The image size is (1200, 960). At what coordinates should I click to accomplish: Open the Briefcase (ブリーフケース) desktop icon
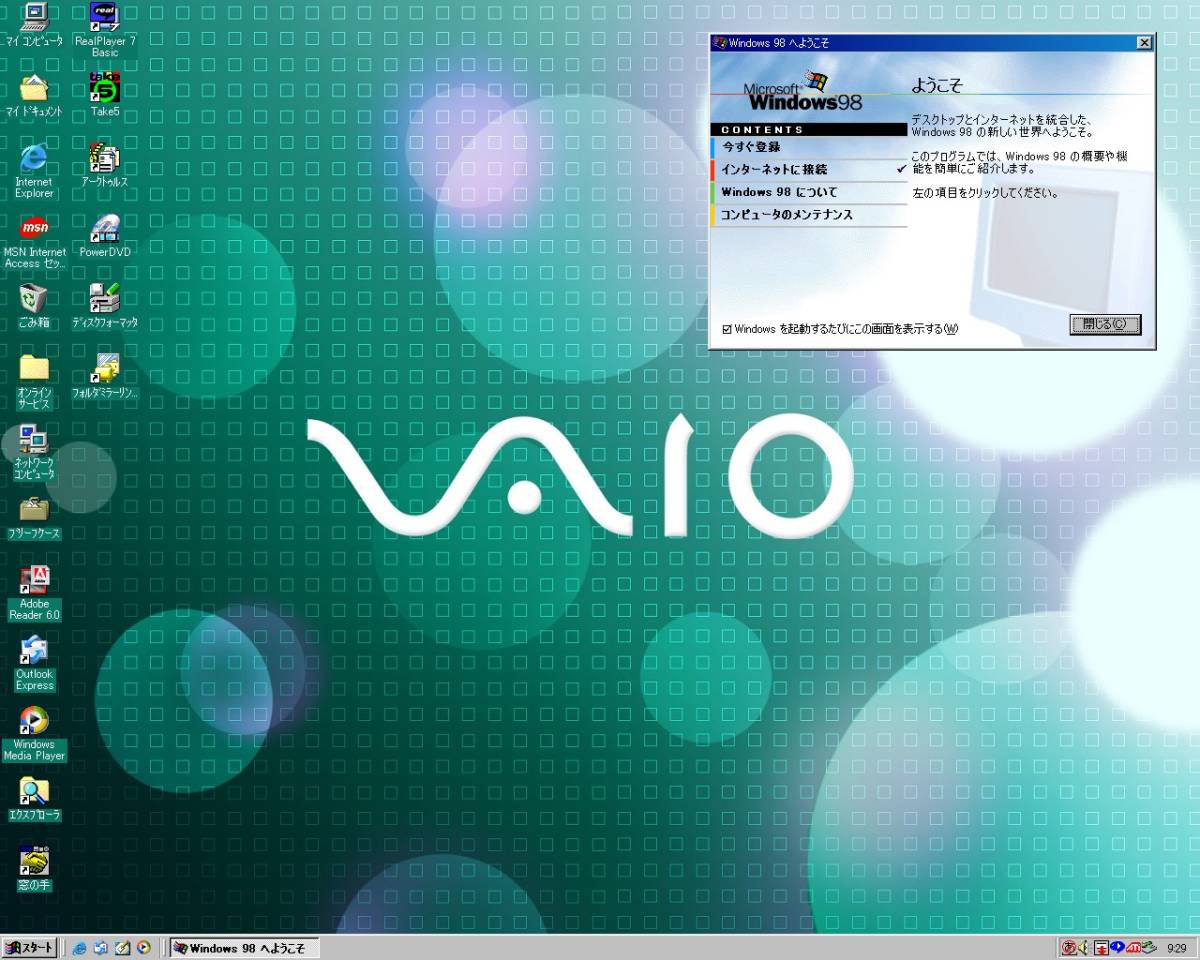pyautogui.click(x=34, y=518)
